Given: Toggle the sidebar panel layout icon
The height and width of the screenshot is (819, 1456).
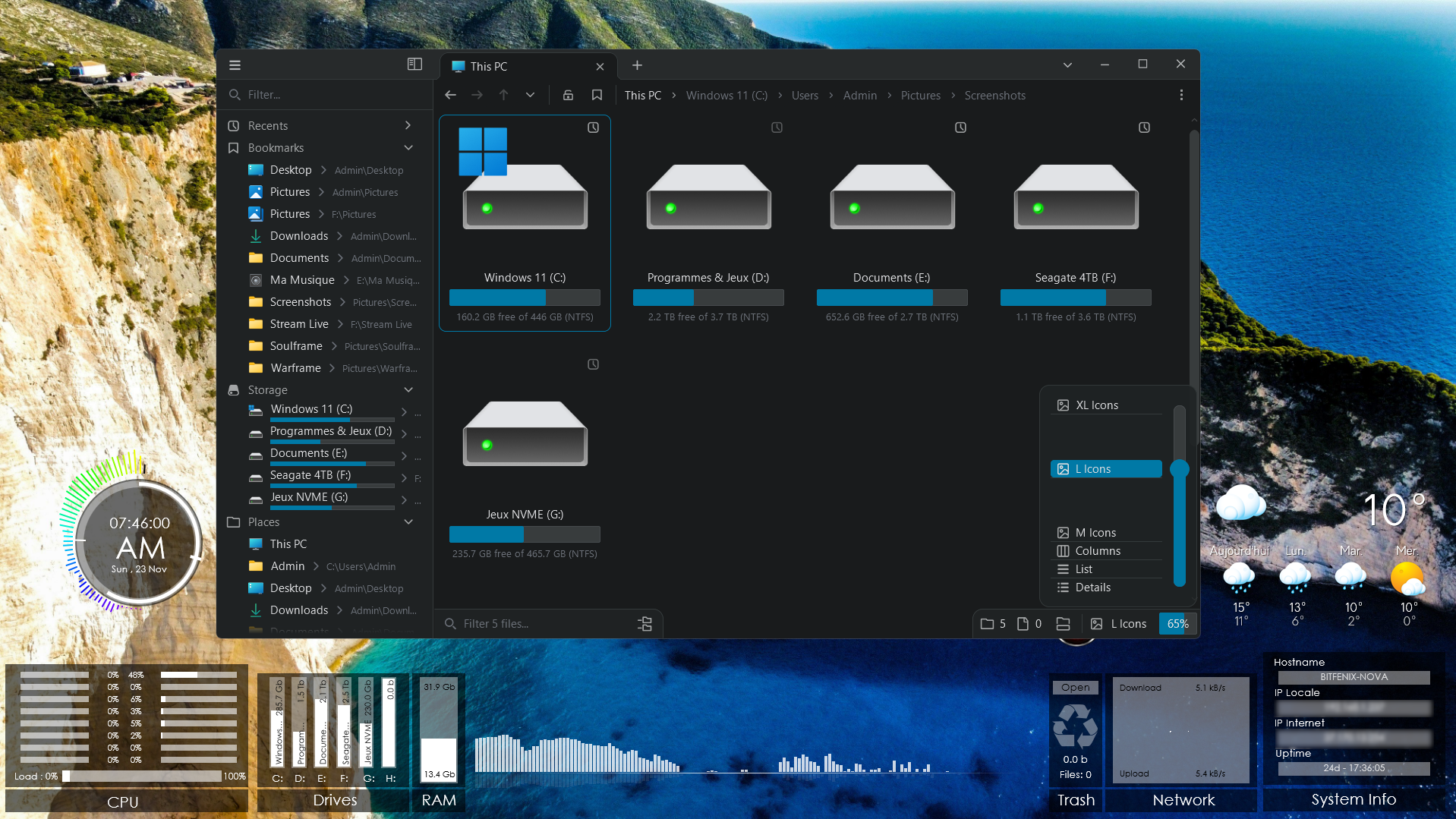Looking at the screenshot, I should pyautogui.click(x=414, y=65).
